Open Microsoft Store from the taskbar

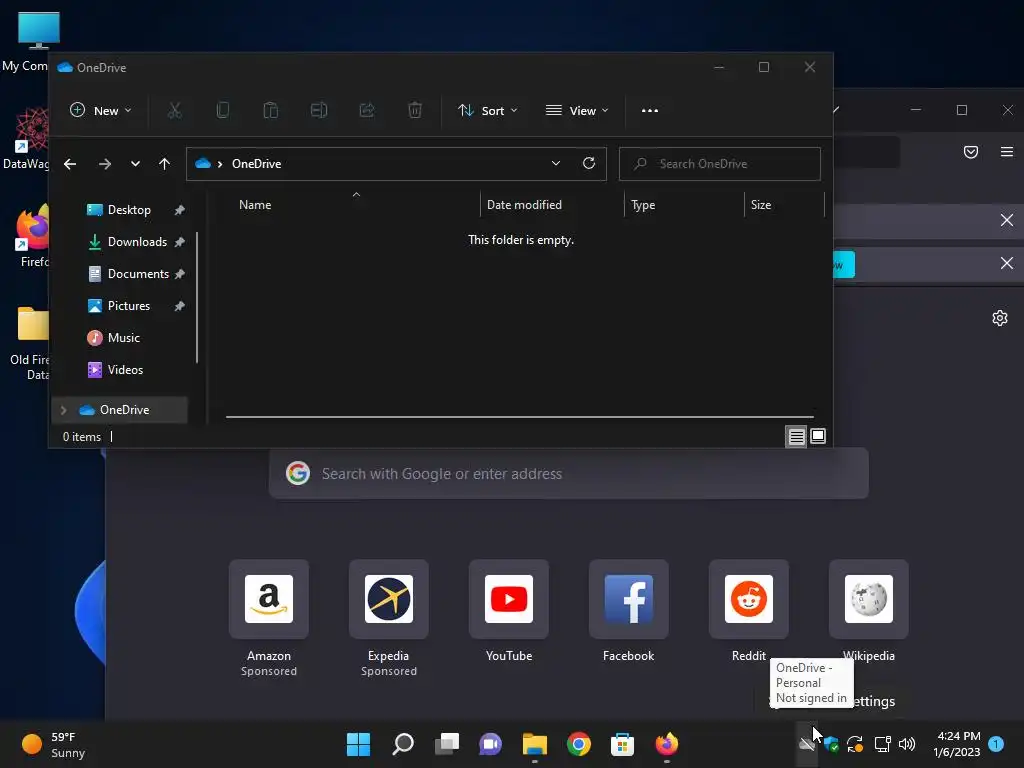[622, 744]
